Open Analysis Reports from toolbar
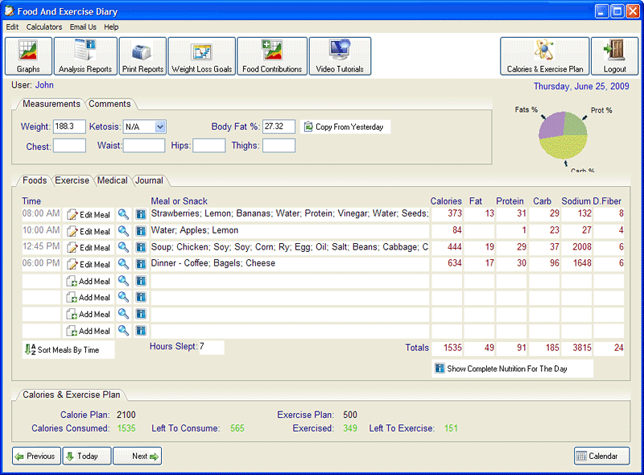Viewport: 644px width, 475px height. click(84, 56)
